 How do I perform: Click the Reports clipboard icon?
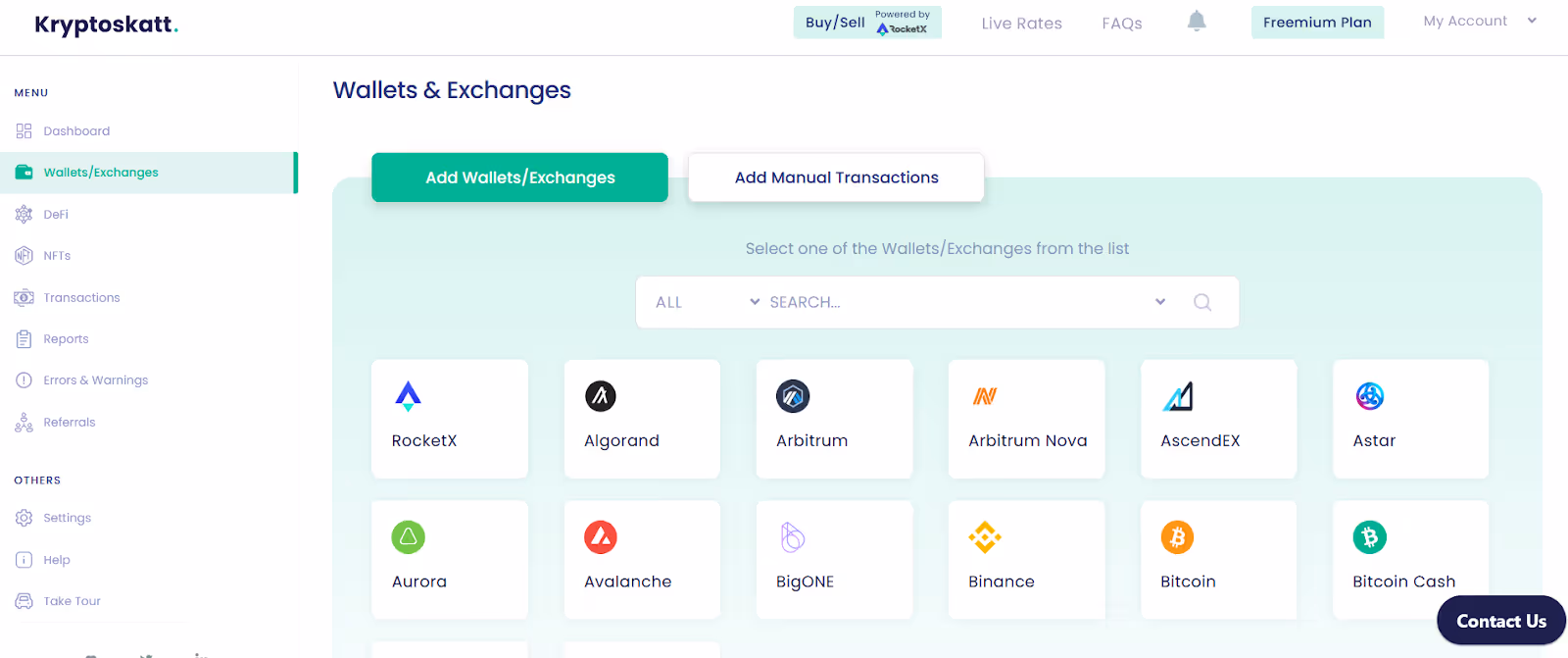(x=24, y=339)
